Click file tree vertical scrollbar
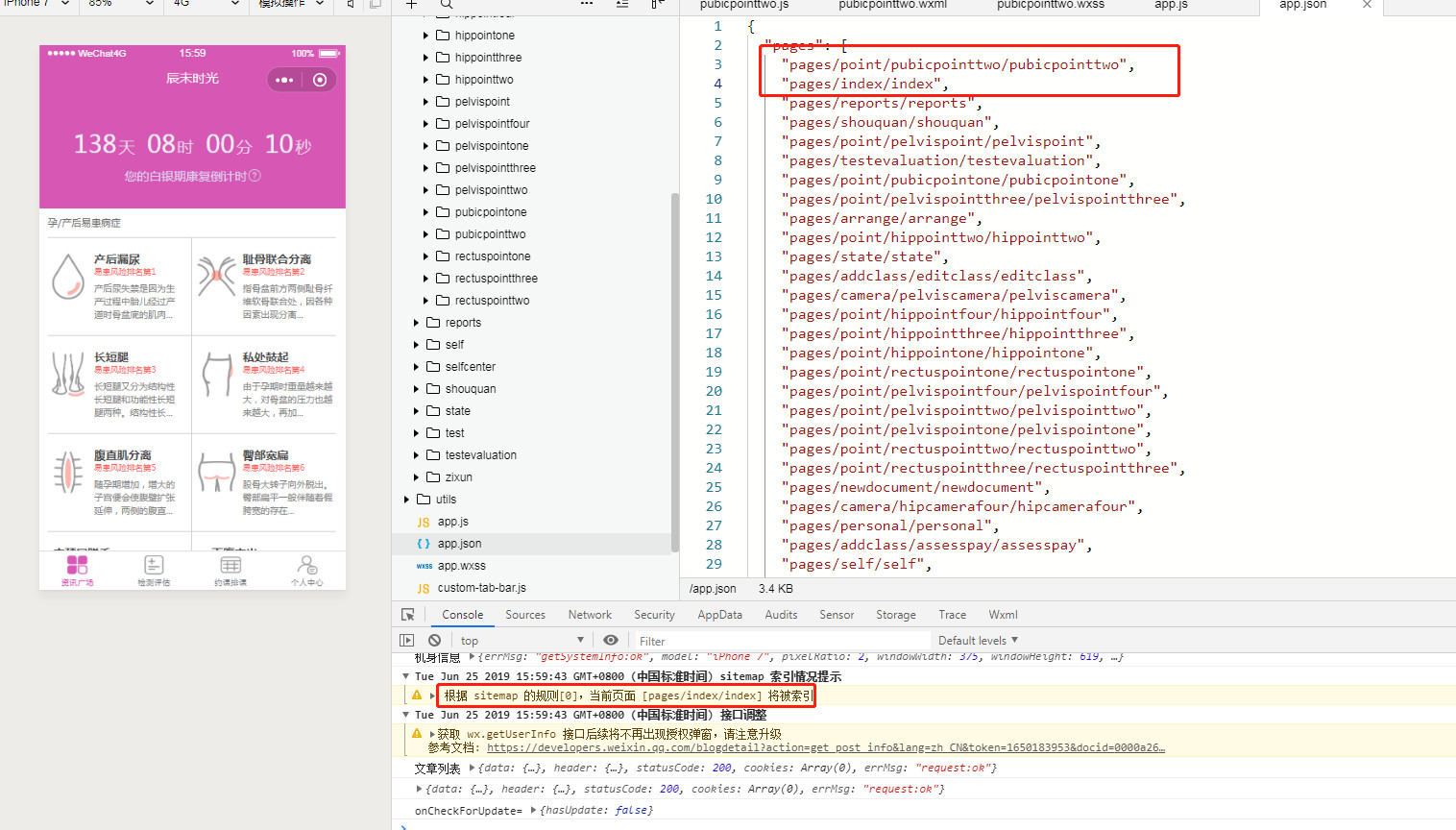This screenshot has width=1456, height=830. tap(674, 372)
